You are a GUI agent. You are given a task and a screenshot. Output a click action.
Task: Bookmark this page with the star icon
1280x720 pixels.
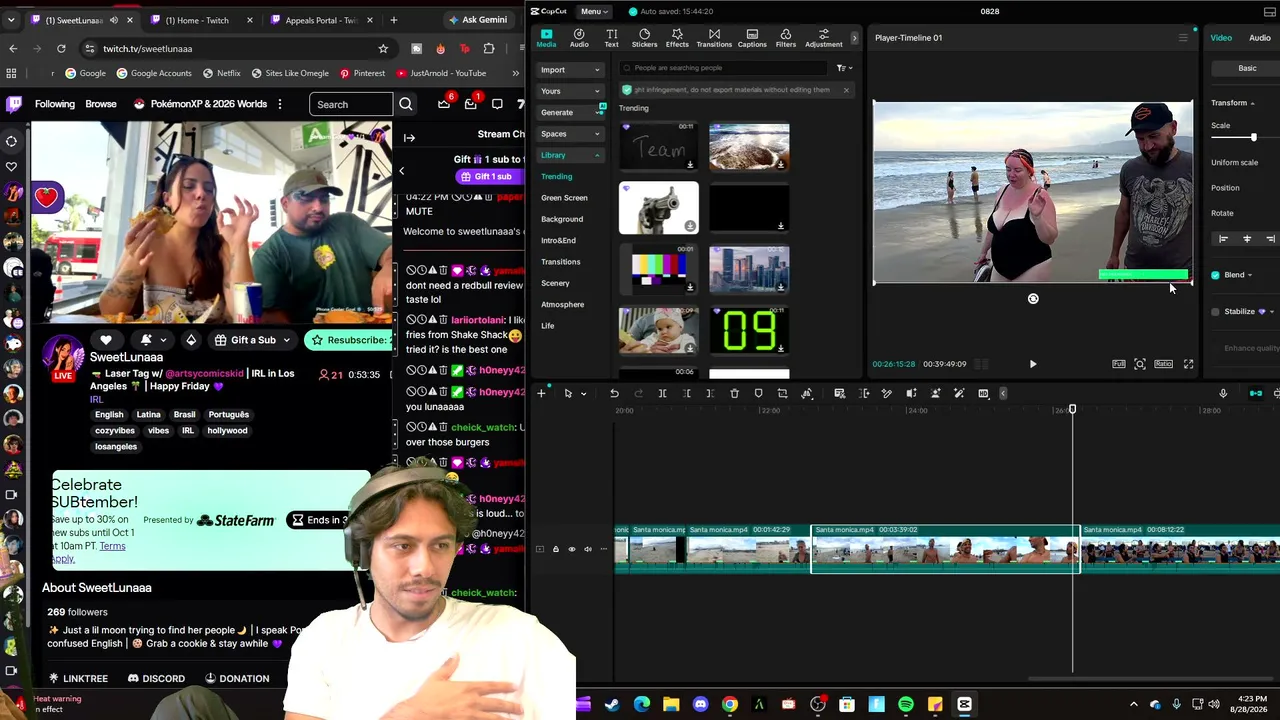pyautogui.click(x=383, y=48)
